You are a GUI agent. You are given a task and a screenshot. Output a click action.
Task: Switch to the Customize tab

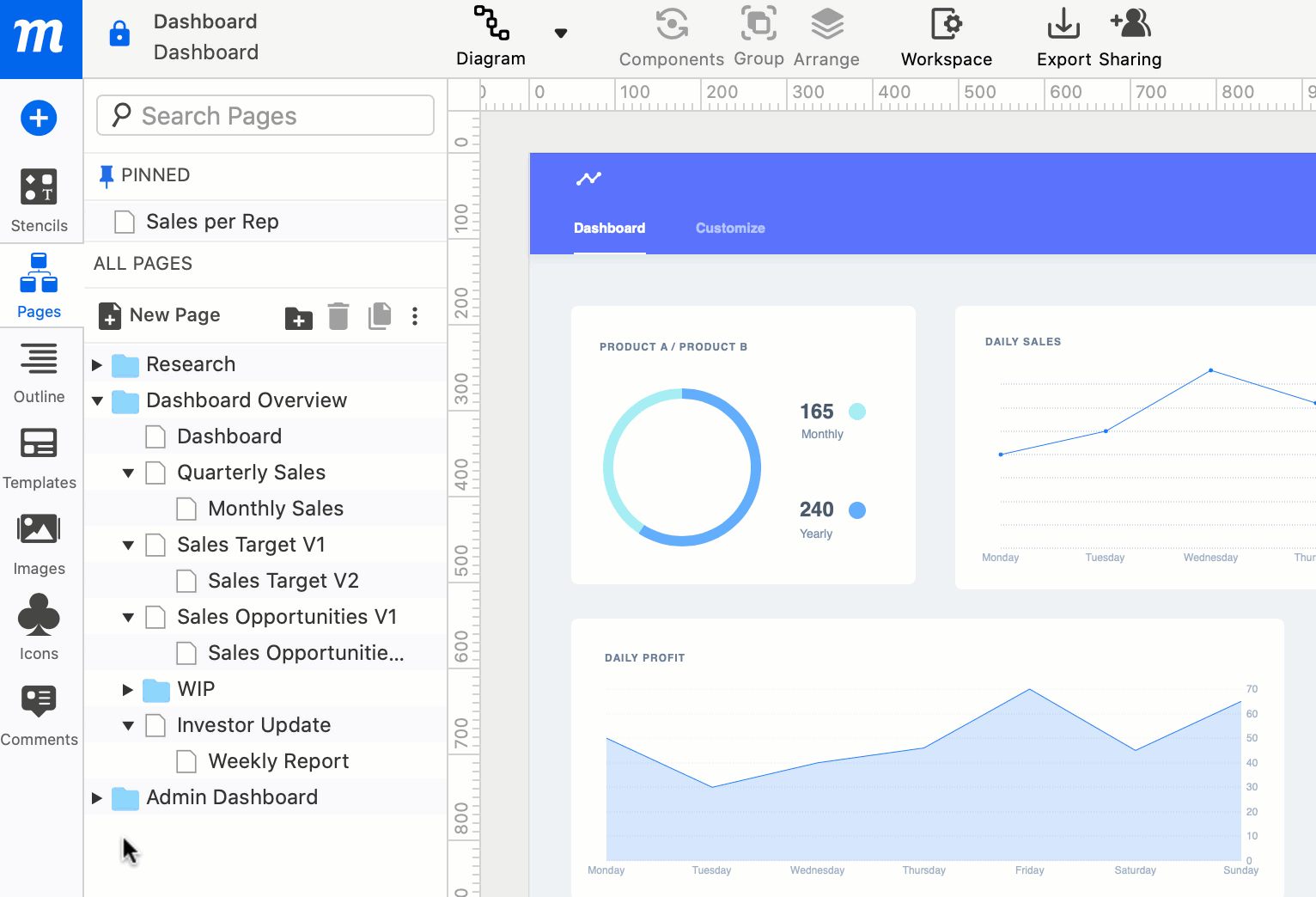coord(729,228)
